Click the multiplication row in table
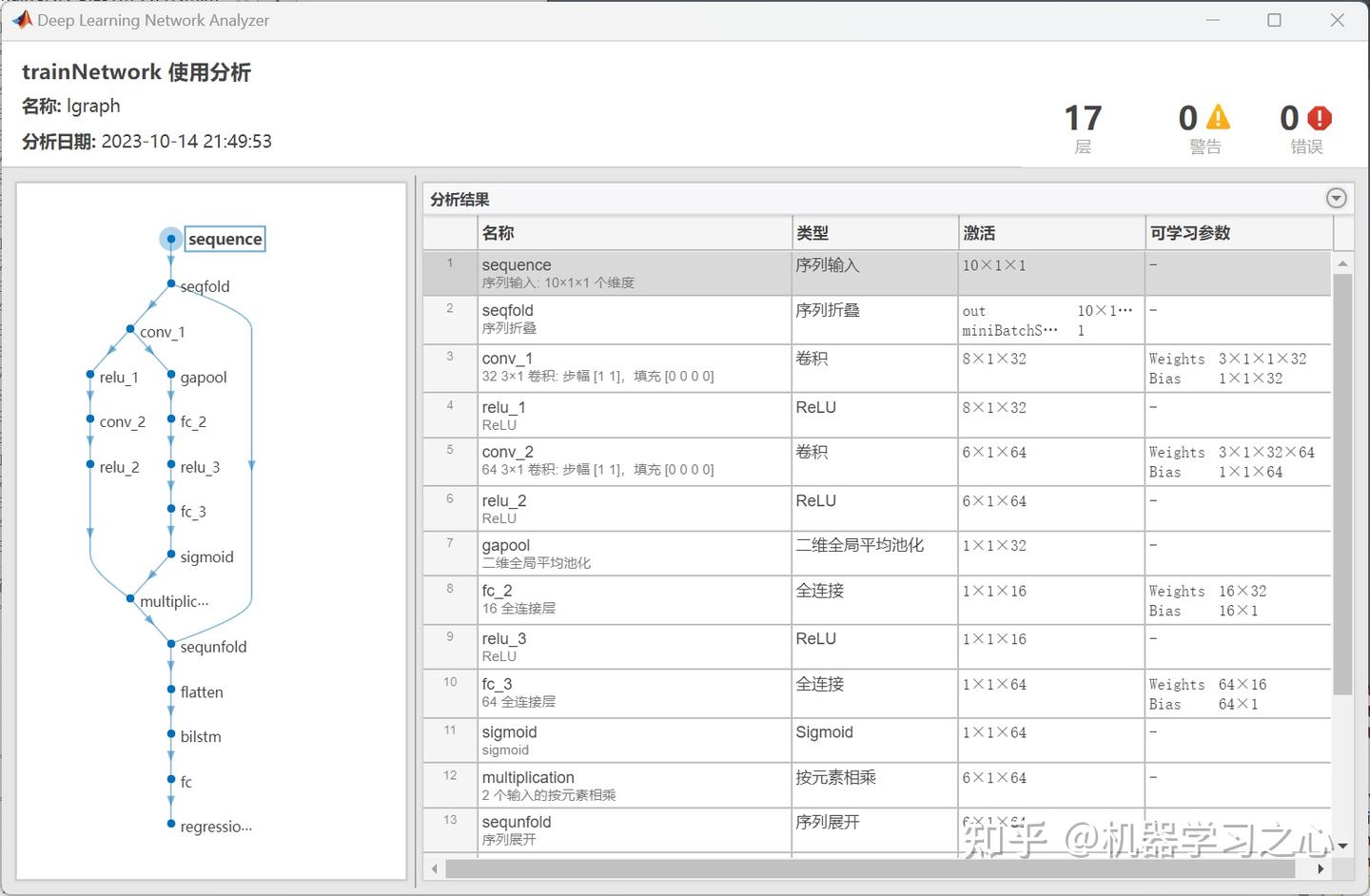The width and height of the screenshot is (1370, 896). coord(877,786)
